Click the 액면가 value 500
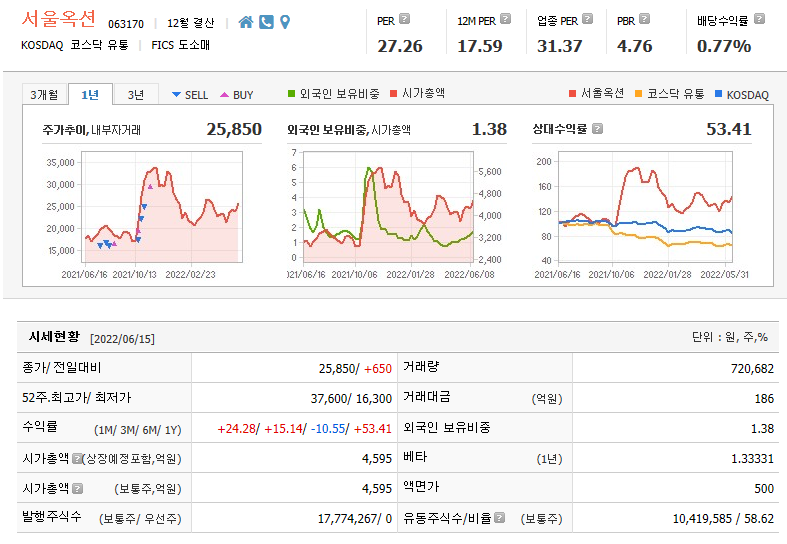The image size is (787, 544). (x=764, y=488)
